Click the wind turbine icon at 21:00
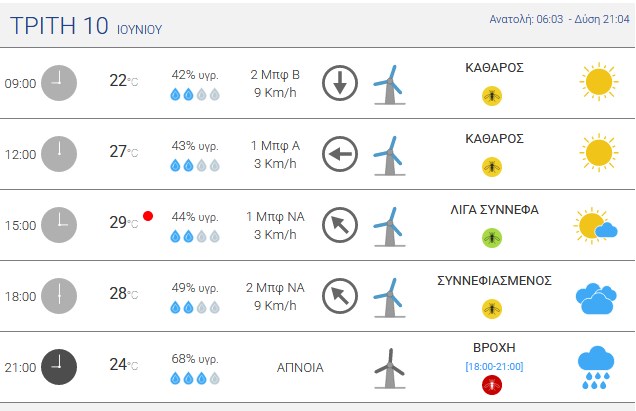This screenshot has width=636, height=411. (389, 368)
